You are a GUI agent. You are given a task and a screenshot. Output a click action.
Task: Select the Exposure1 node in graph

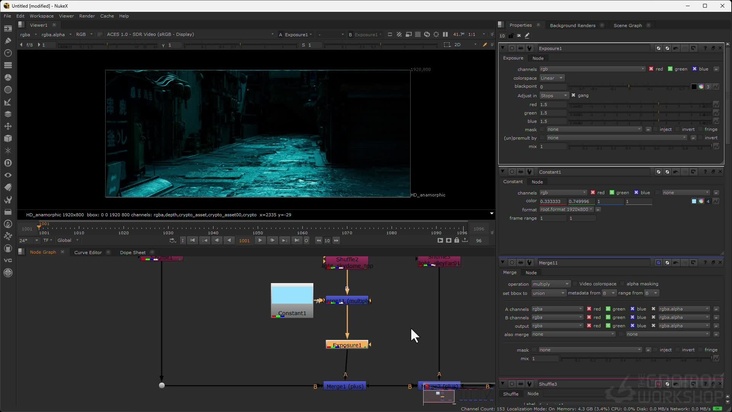click(347, 345)
